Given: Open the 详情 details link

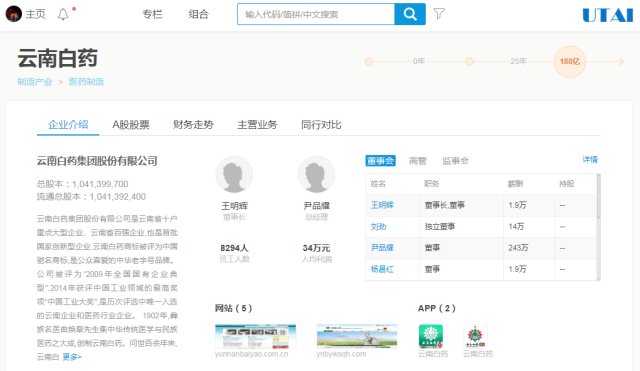Looking at the screenshot, I should pos(590,160).
